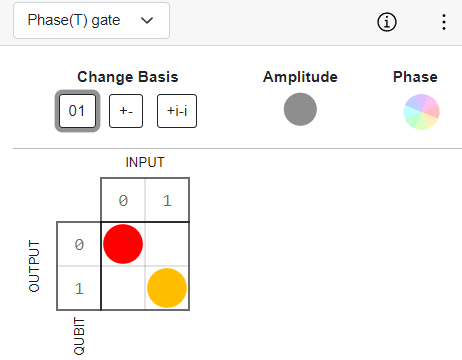Click the empty cell input 0 output 1
This screenshot has height=360, width=462.
click(x=123, y=288)
